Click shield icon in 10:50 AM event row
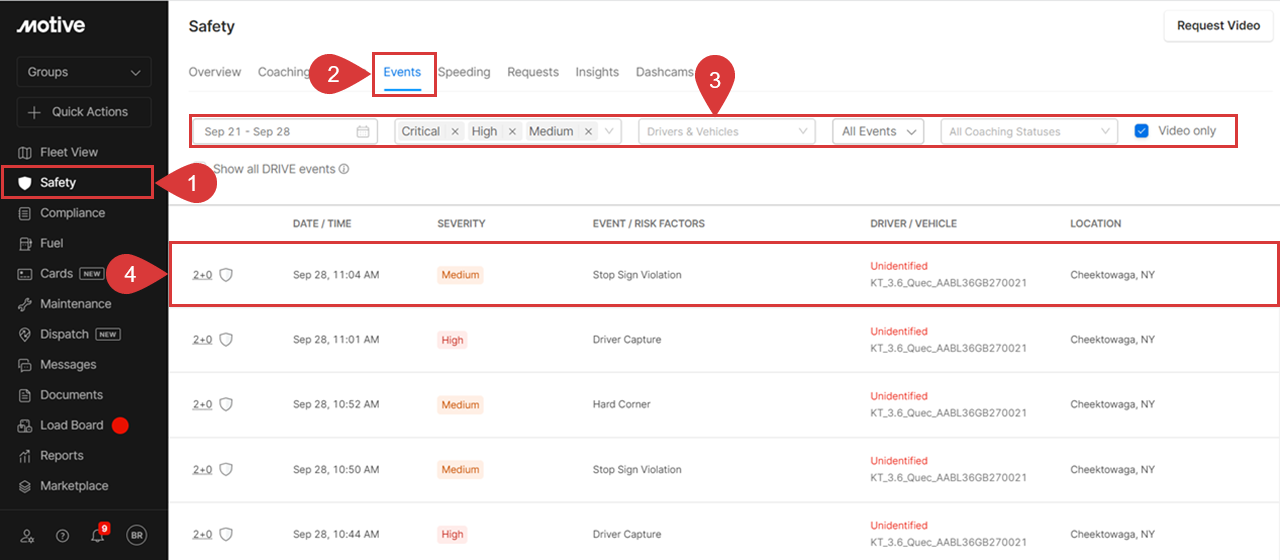Image resolution: width=1280 pixels, height=560 pixels. pyautogui.click(x=226, y=469)
